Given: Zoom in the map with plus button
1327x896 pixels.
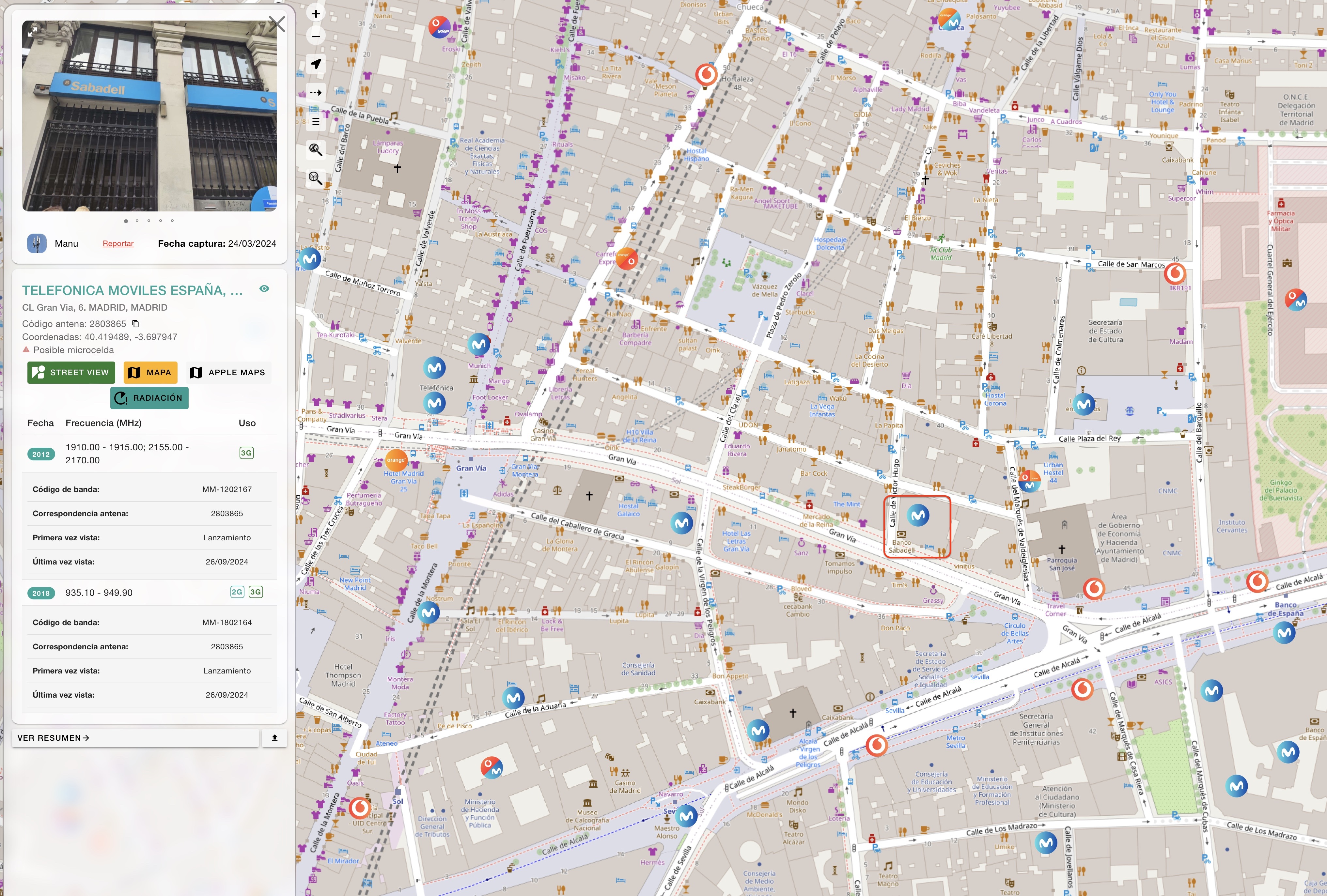Looking at the screenshot, I should click(x=316, y=13).
